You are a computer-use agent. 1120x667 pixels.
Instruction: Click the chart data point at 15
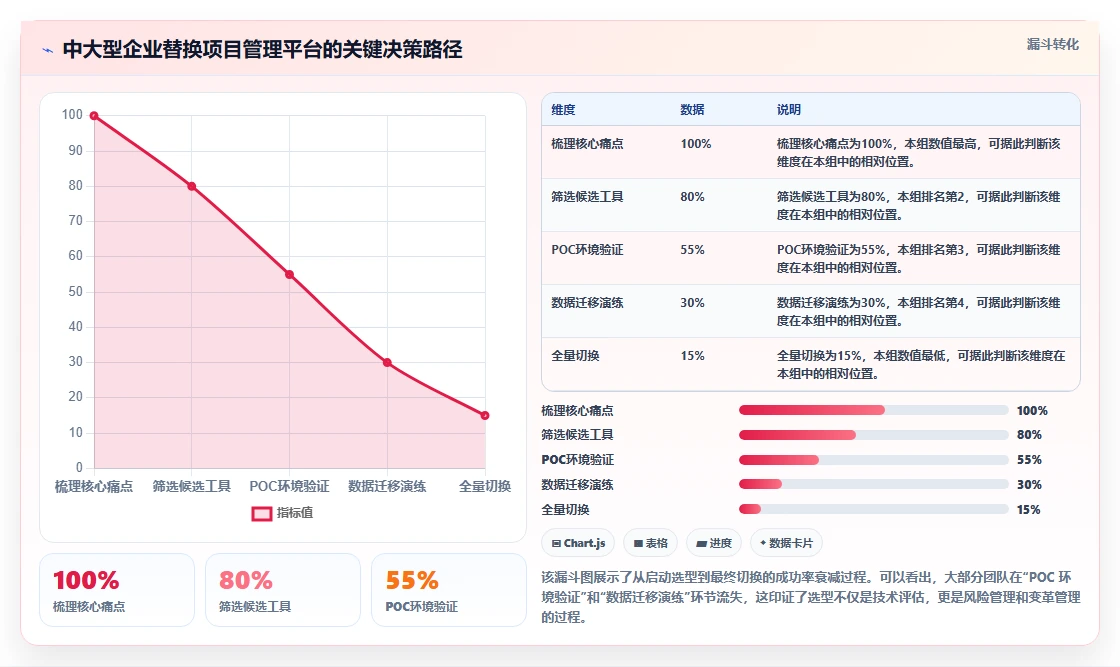485,416
